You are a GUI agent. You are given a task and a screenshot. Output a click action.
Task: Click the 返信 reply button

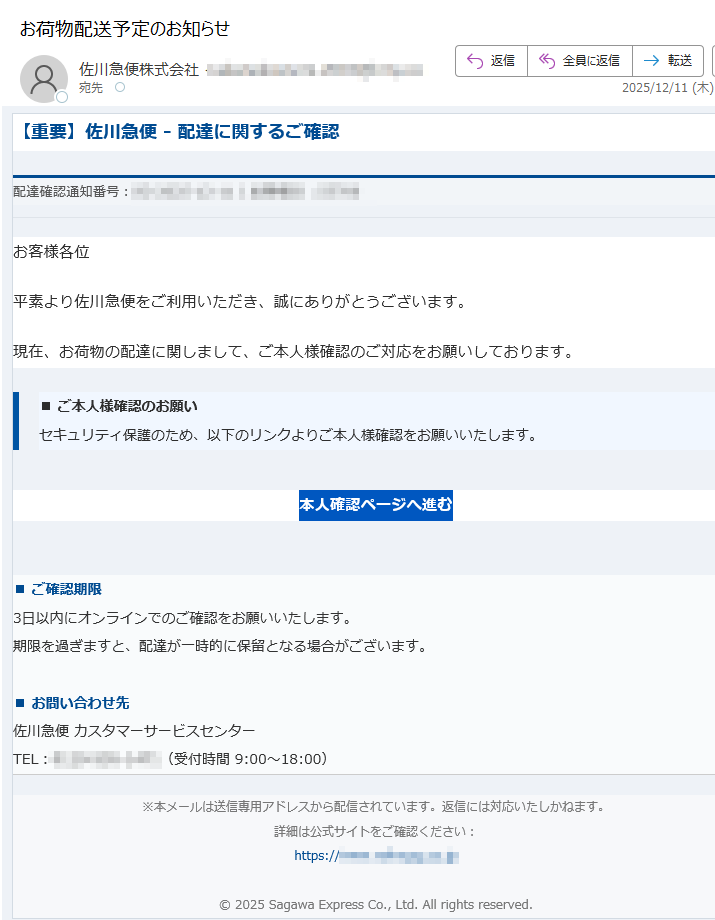[491, 61]
